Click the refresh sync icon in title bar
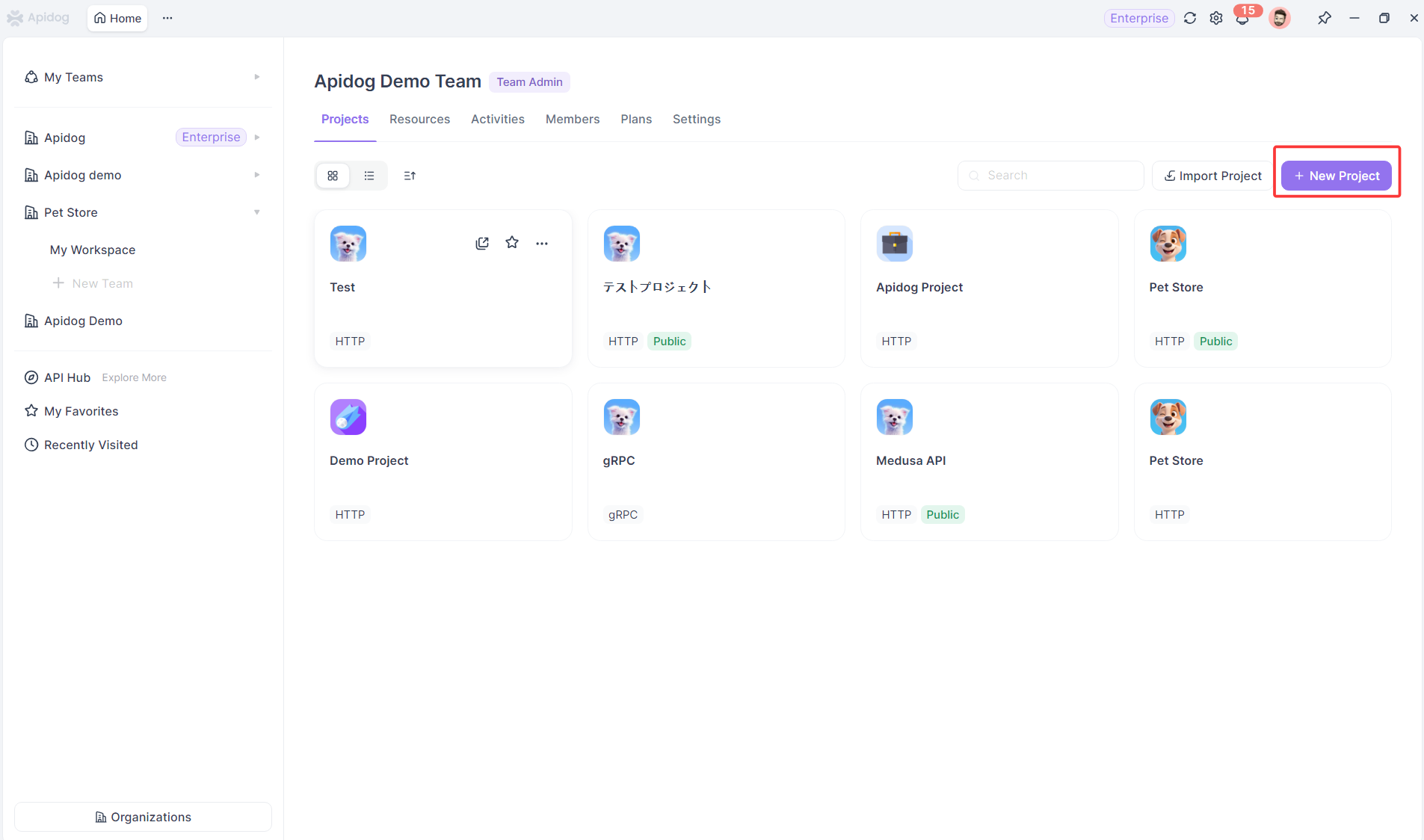Screen dimensions: 1424x840 (1190, 18)
